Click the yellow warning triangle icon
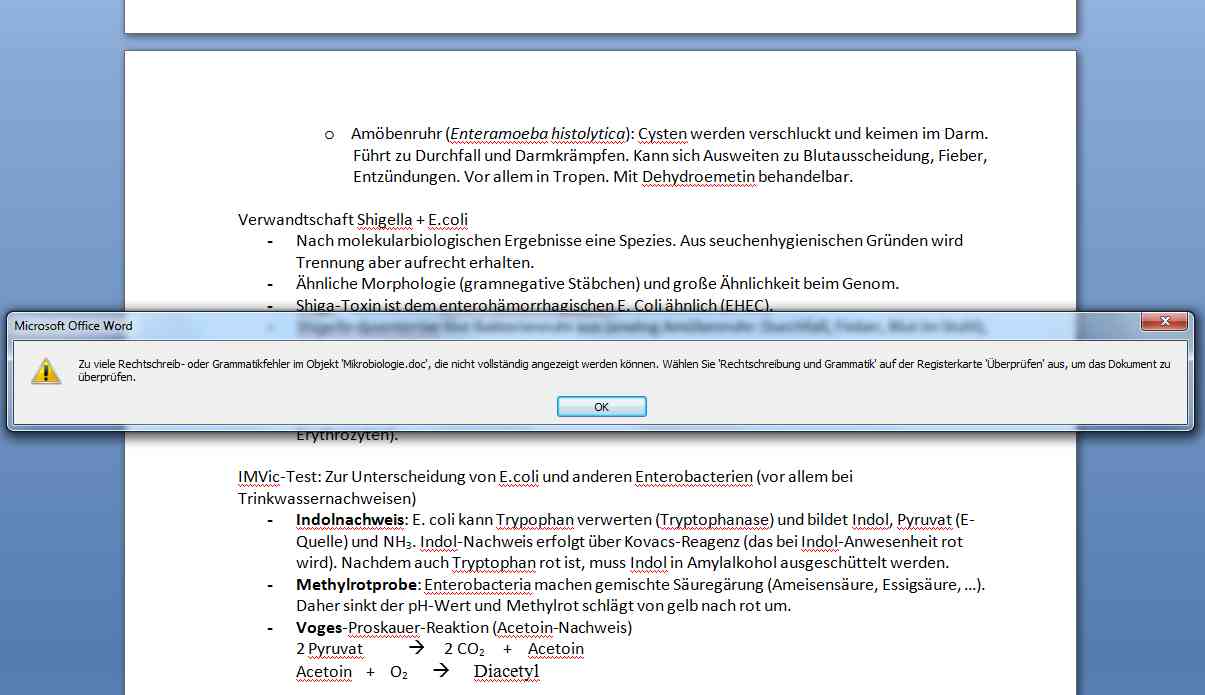Screen dimensions: 1205x695 click(x=45, y=371)
